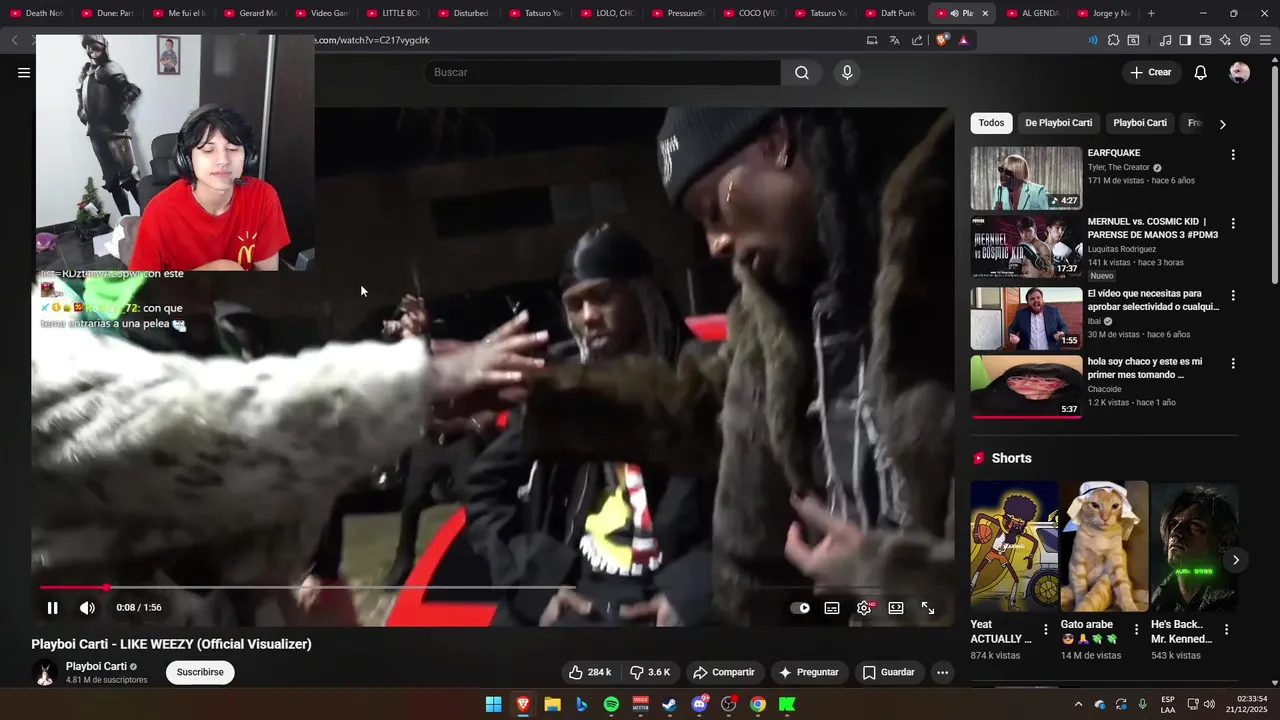
Task: Toggle the browser sidebar panel
Action: [x=1185, y=40]
